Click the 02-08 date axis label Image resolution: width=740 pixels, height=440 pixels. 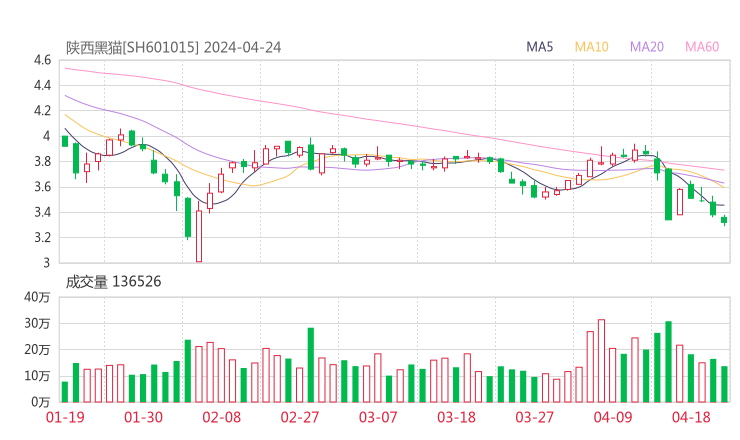click(x=222, y=417)
